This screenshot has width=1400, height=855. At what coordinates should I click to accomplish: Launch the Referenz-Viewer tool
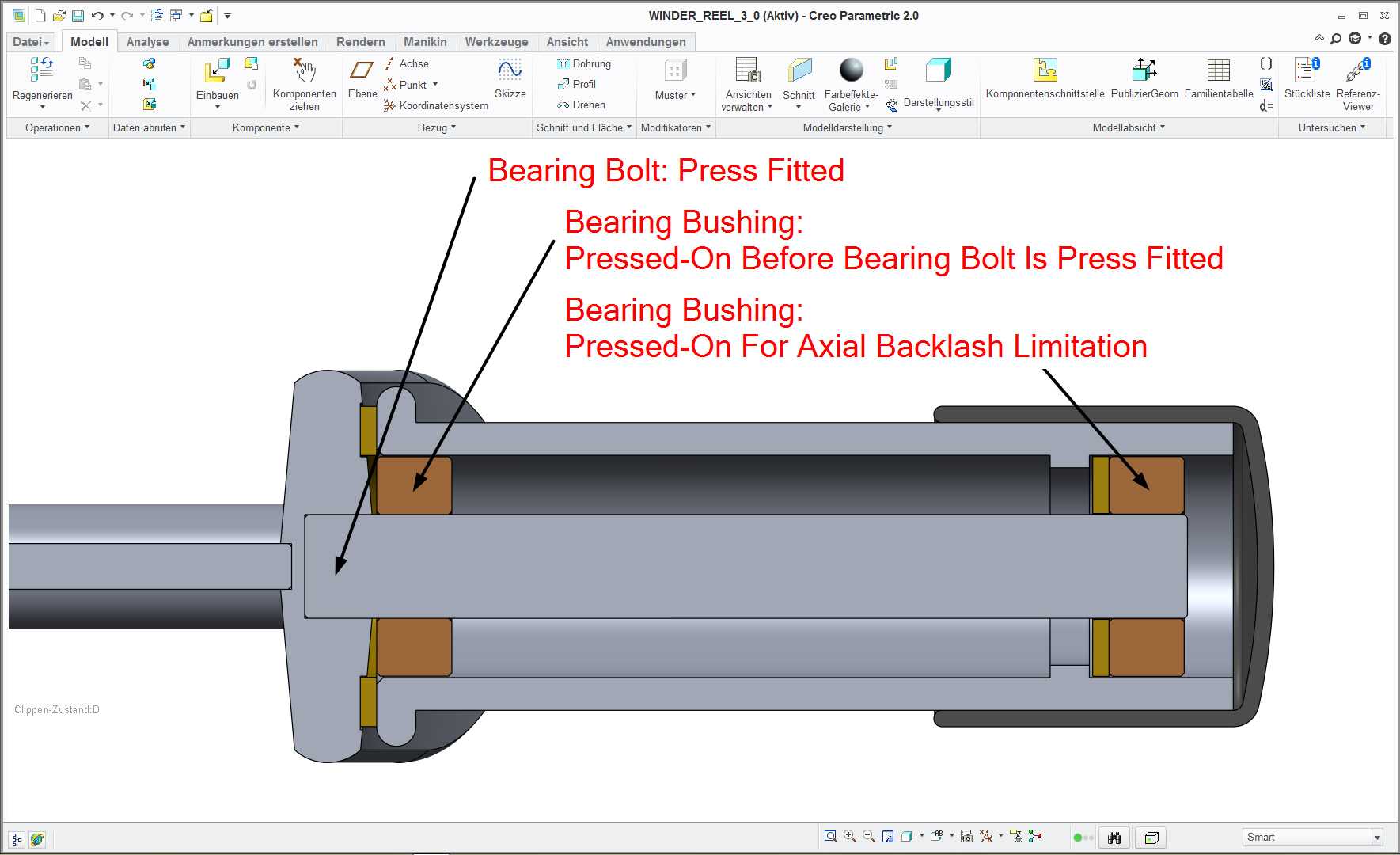1358,70
